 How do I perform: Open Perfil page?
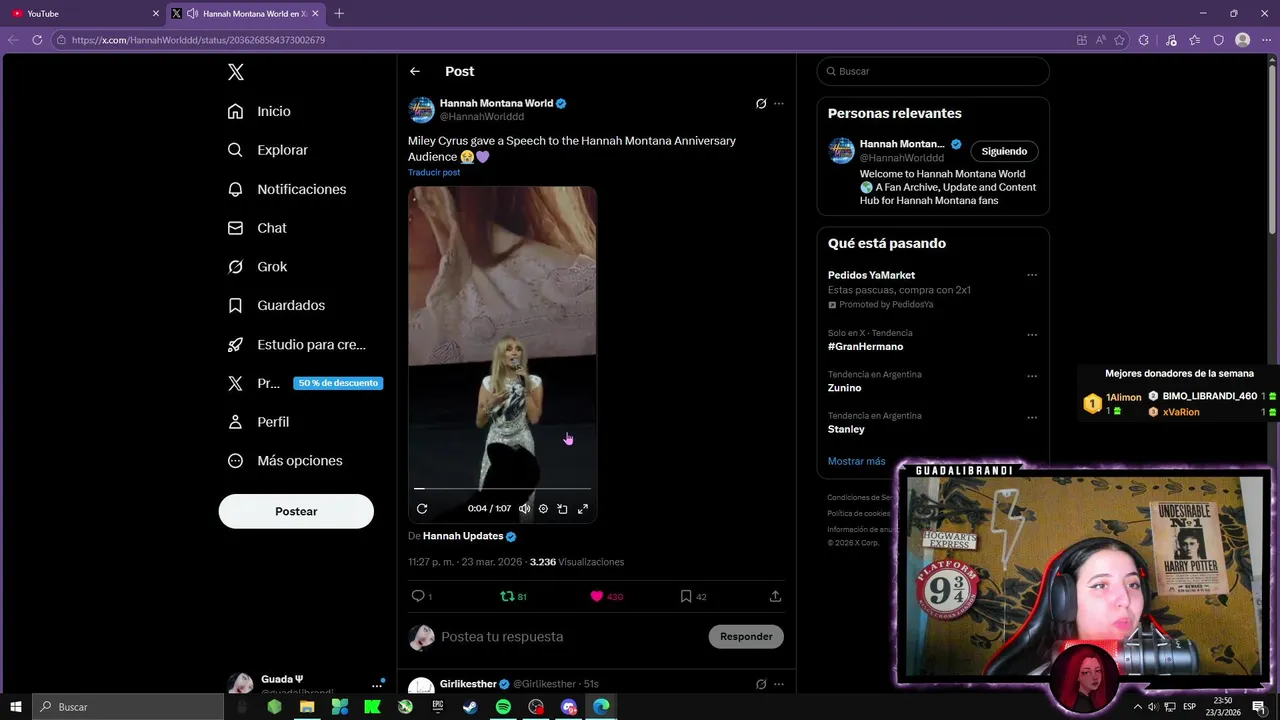[x=258, y=422]
